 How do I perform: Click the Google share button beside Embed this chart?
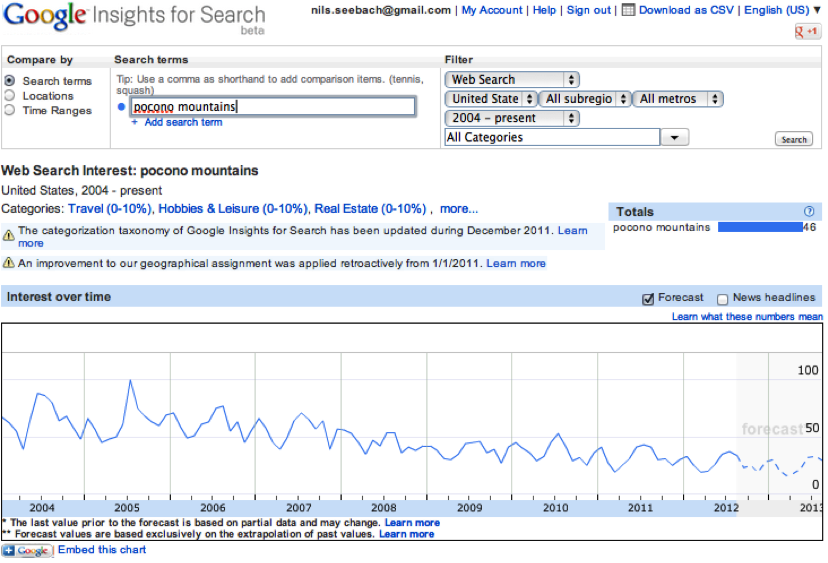coord(27,550)
